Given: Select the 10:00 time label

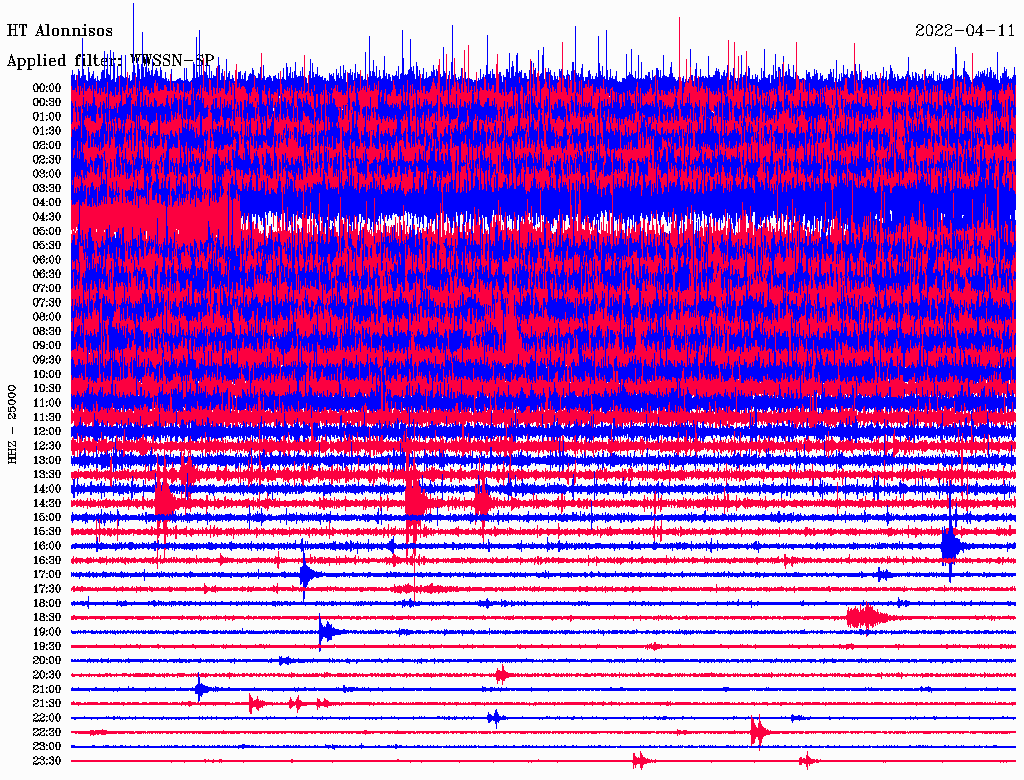Looking at the screenshot, I should point(47,374).
